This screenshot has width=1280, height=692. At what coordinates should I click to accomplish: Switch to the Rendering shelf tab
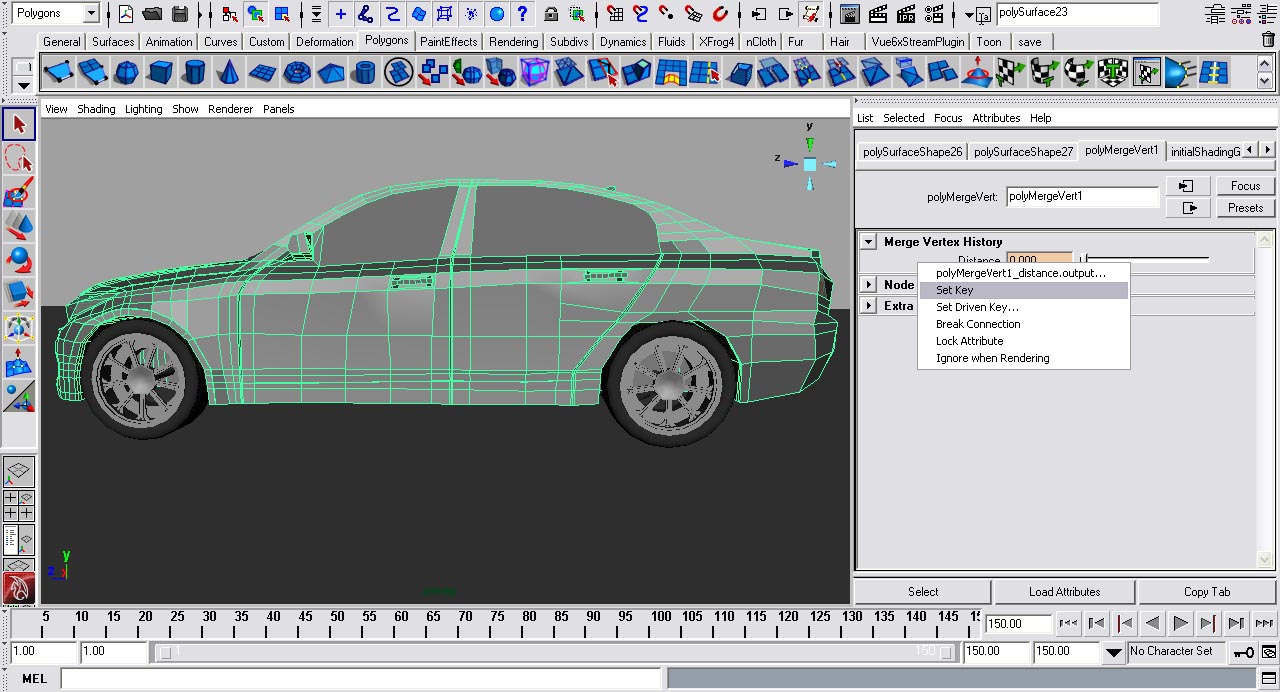tap(514, 42)
